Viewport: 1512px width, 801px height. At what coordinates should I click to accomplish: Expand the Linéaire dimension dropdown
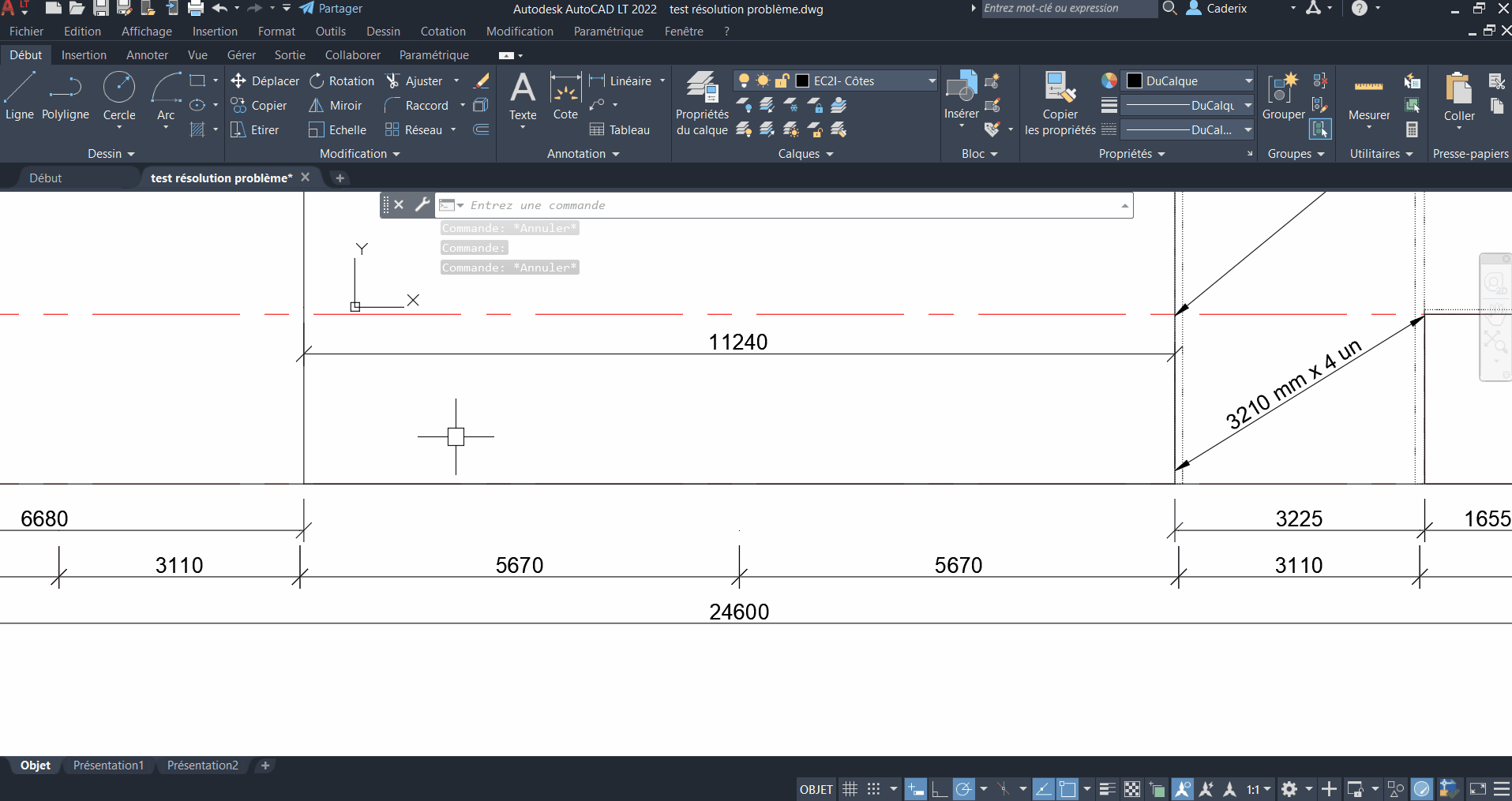[x=664, y=80]
